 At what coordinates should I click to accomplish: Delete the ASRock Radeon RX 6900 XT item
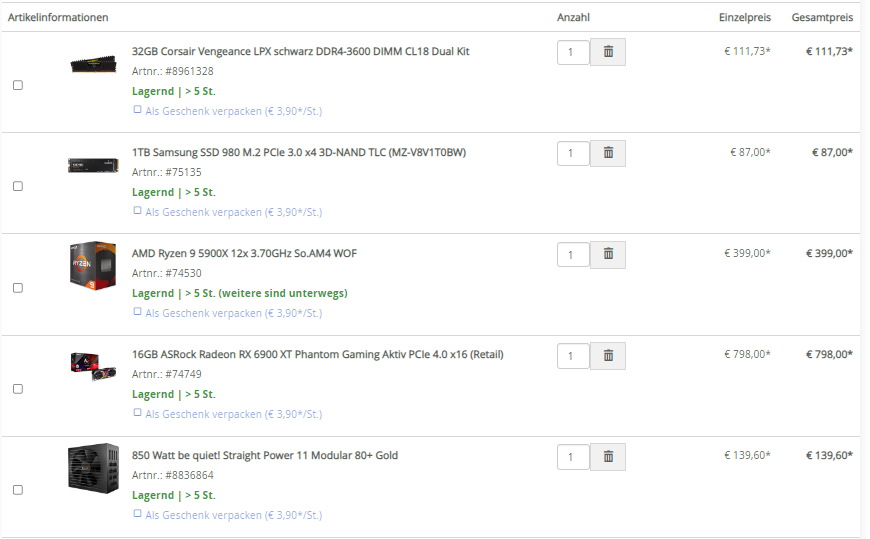coord(608,356)
